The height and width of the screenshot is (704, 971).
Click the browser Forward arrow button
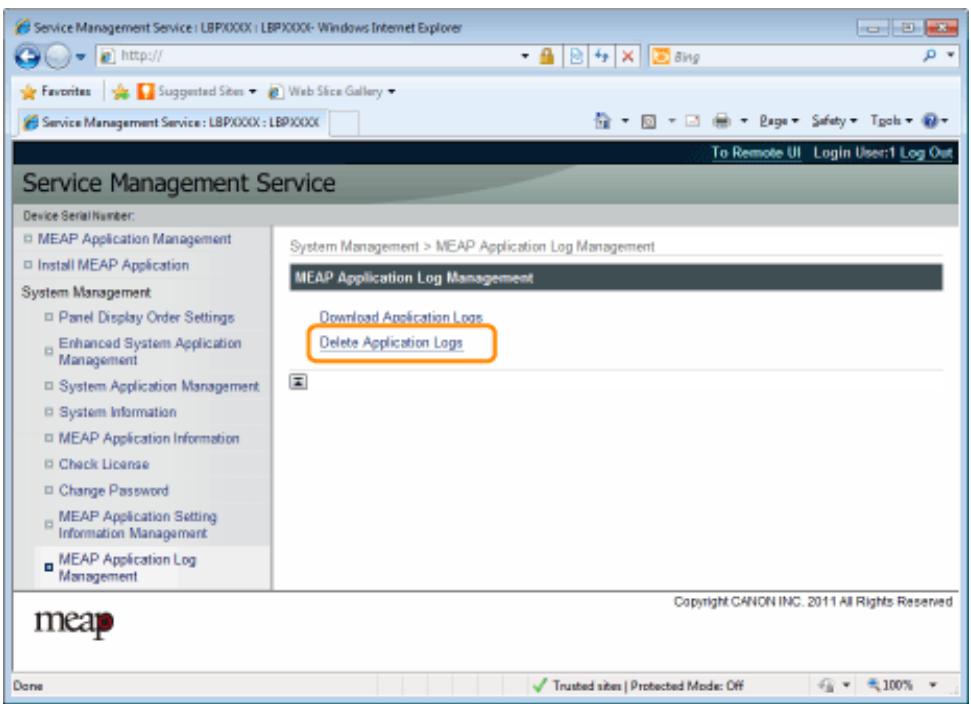tap(58, 57)
